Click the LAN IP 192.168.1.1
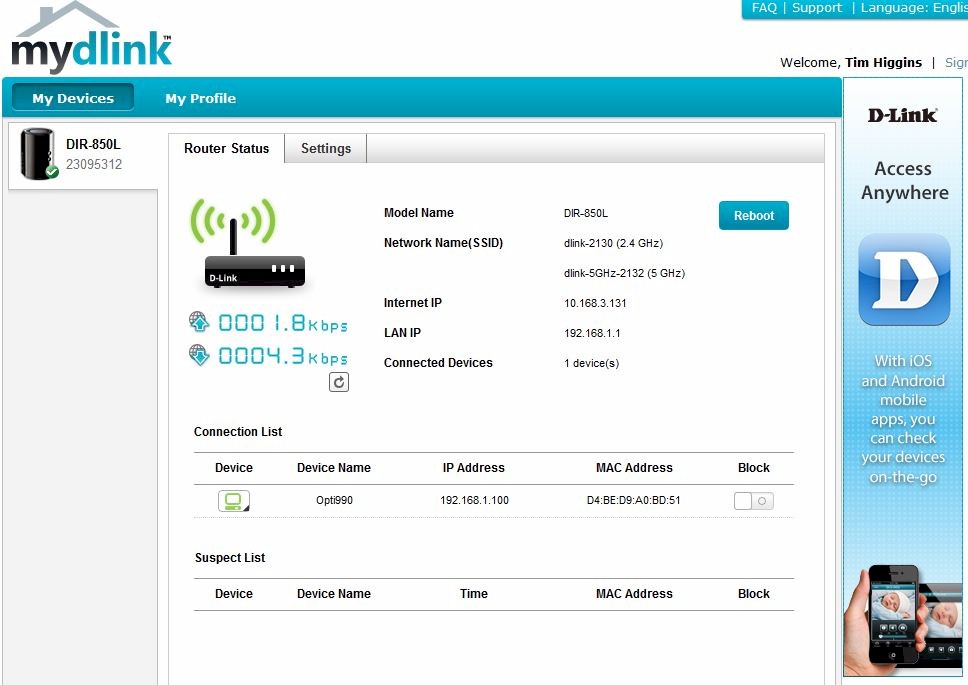This screenshot has height=685, width=968. coord(592,333)
